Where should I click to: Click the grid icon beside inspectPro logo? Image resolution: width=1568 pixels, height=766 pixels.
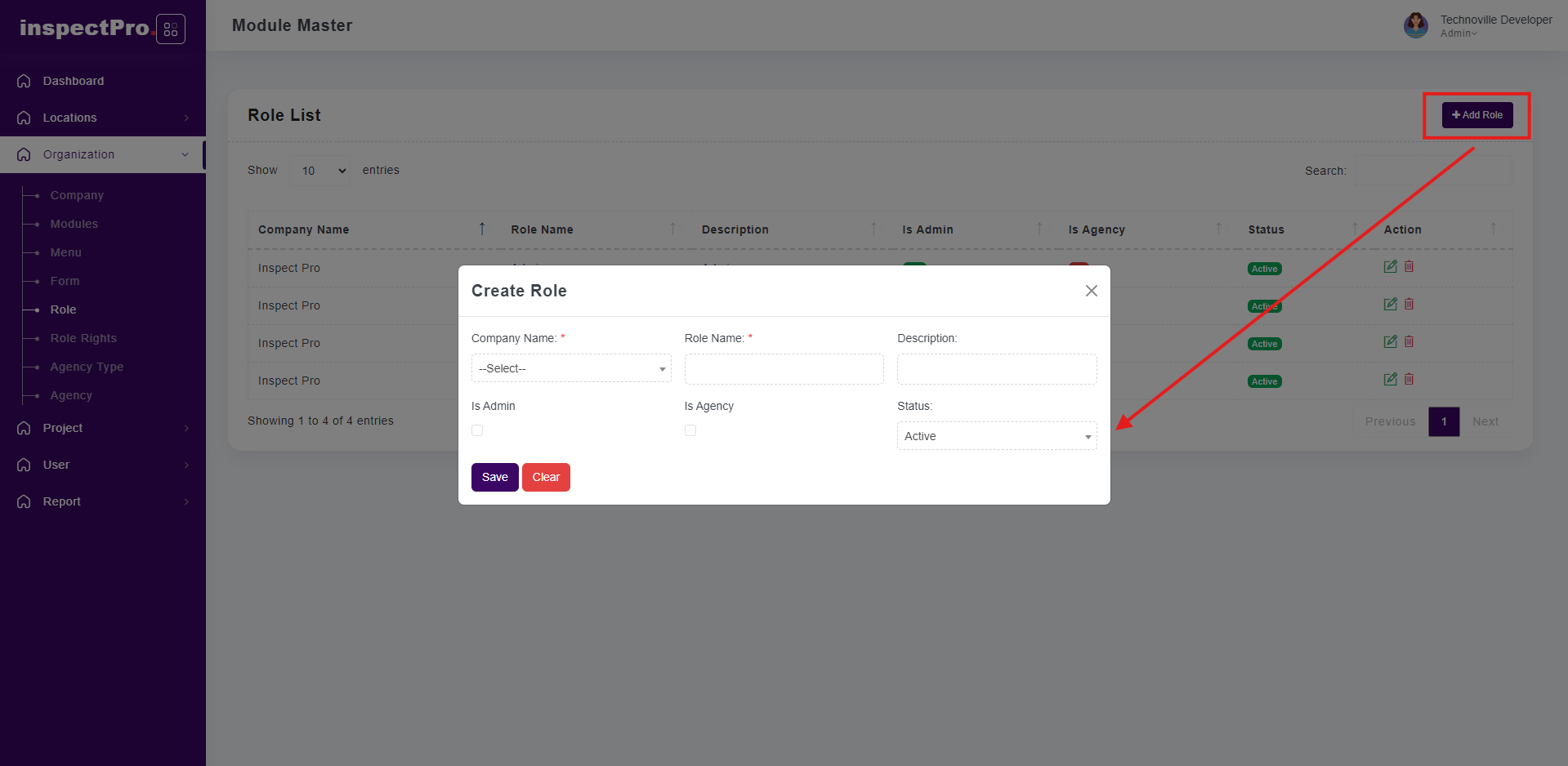point(171,29)
